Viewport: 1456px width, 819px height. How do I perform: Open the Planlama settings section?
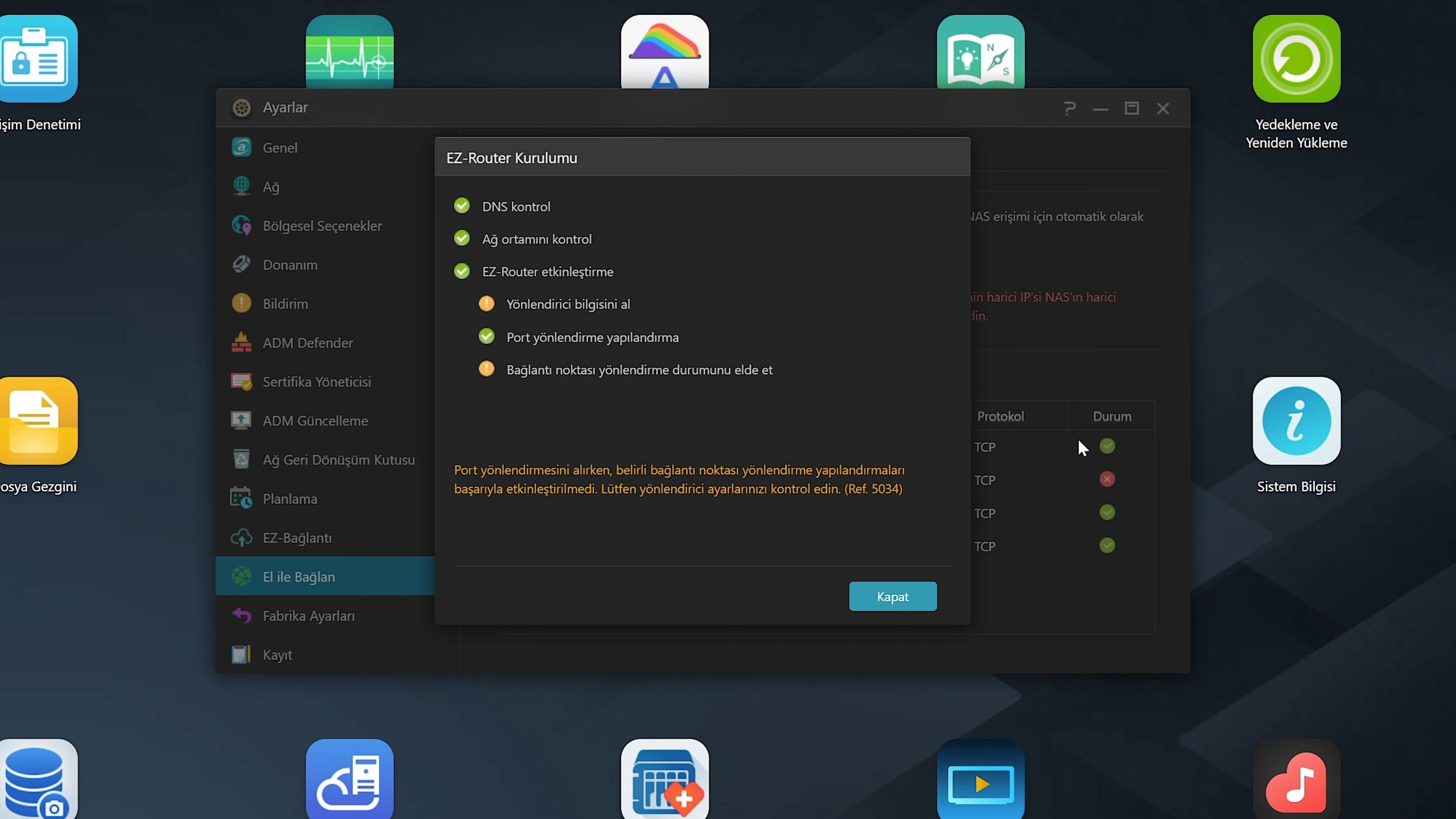(289, 499)
